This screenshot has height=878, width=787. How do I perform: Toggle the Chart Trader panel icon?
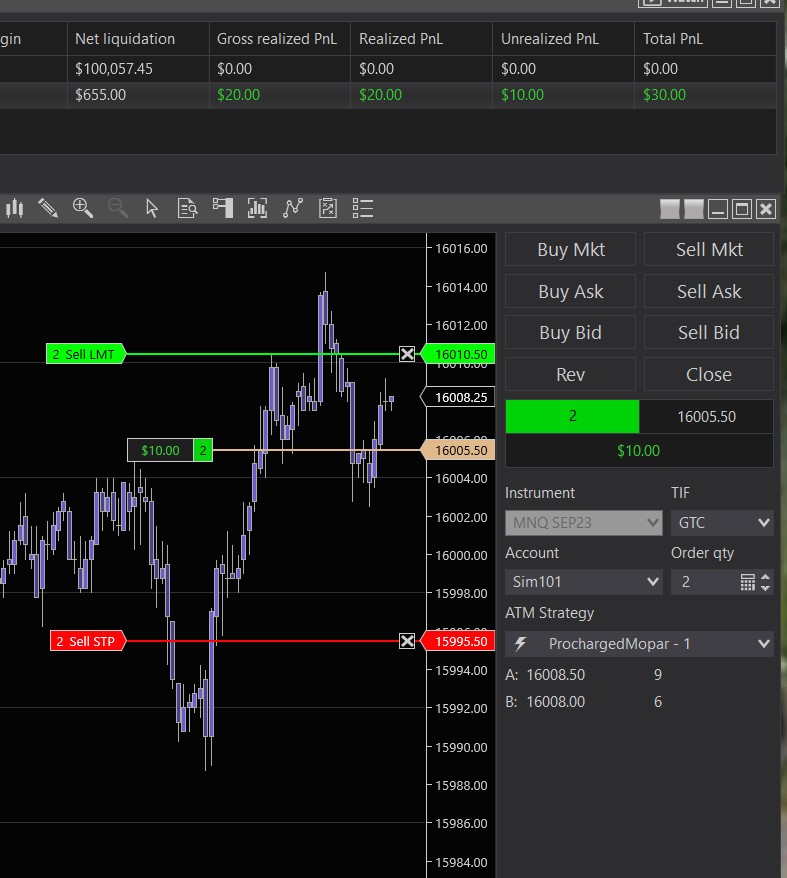pos(222,208)
